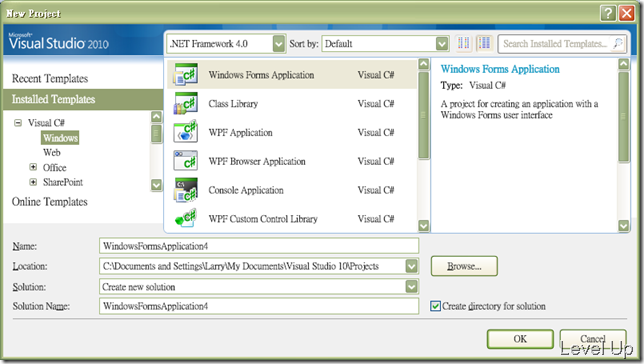Open the Installed Templates section
The height and width of the screenshot is (364, 644).
(83, 99)
